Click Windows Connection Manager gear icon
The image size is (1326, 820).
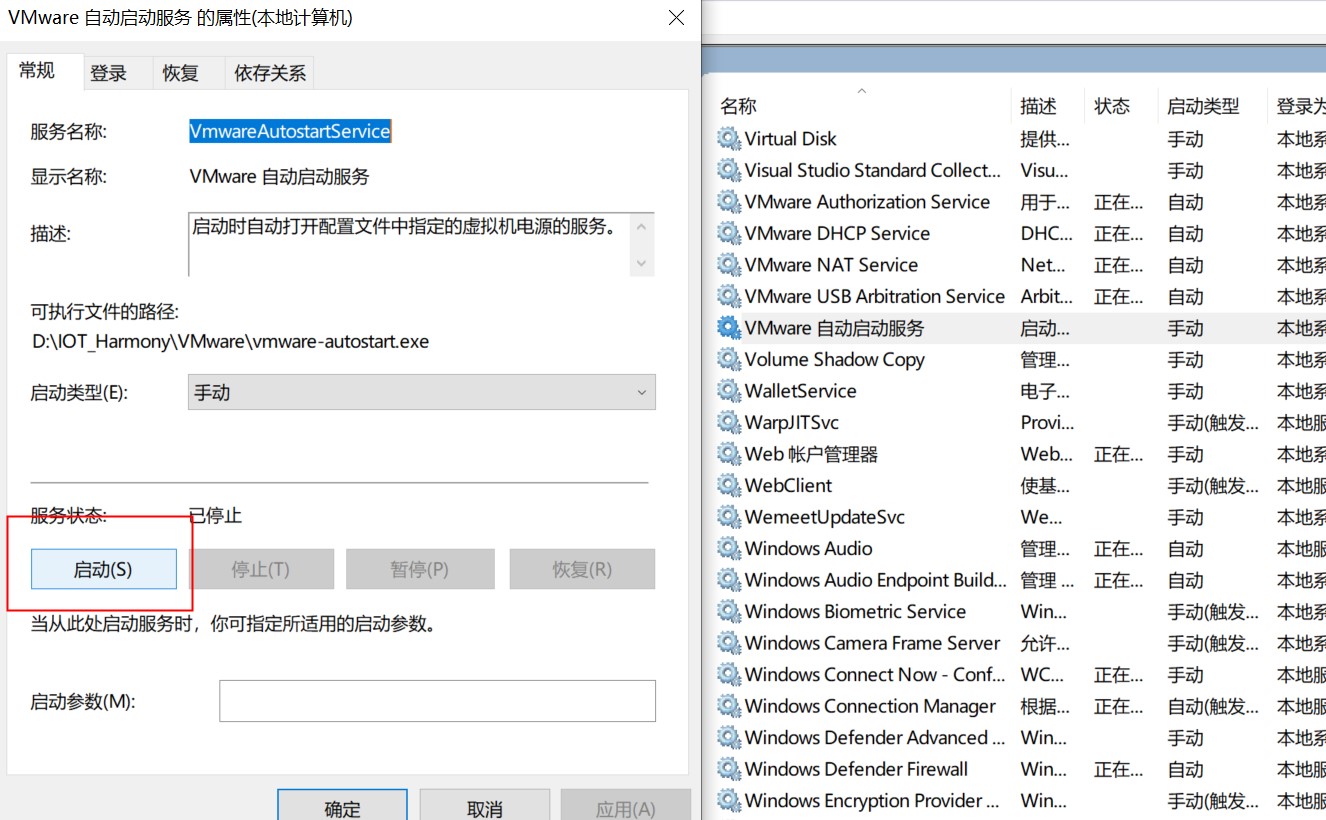point(729,706)
